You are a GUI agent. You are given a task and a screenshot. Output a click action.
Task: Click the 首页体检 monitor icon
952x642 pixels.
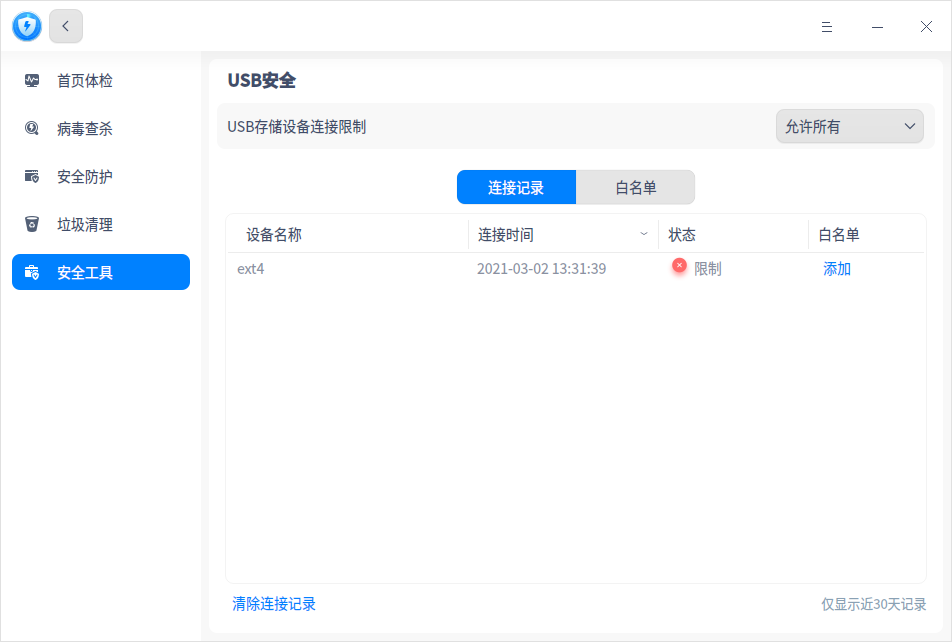(x=32, y=80)
